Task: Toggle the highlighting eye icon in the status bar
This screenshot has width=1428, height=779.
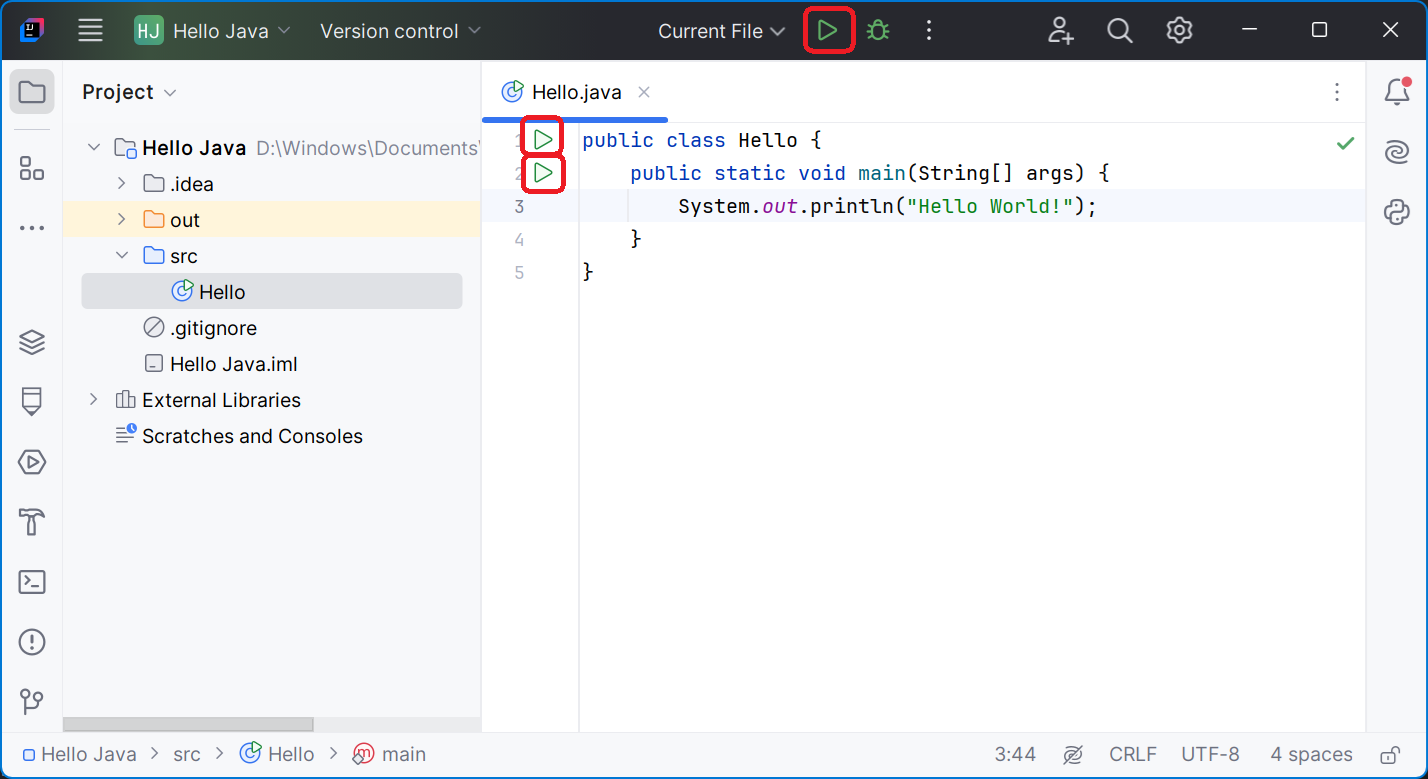Action: (1073, 755)
